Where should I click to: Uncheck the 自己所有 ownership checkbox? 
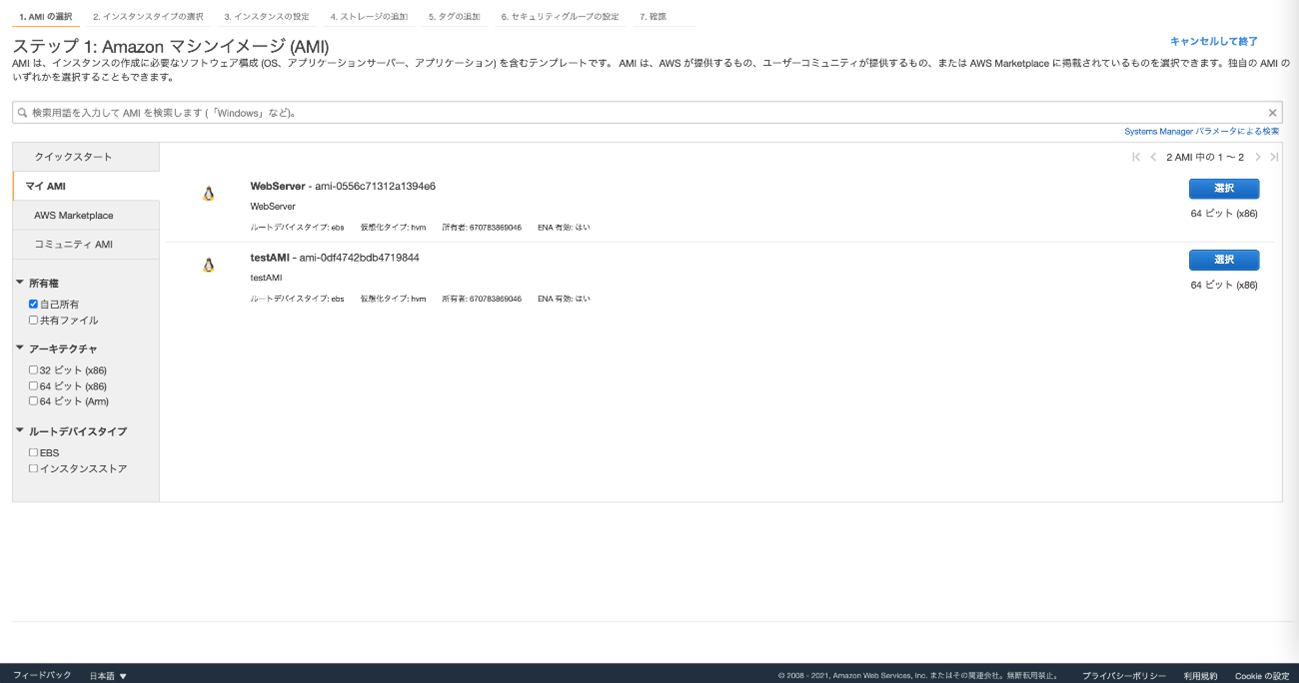pos(33,304)
